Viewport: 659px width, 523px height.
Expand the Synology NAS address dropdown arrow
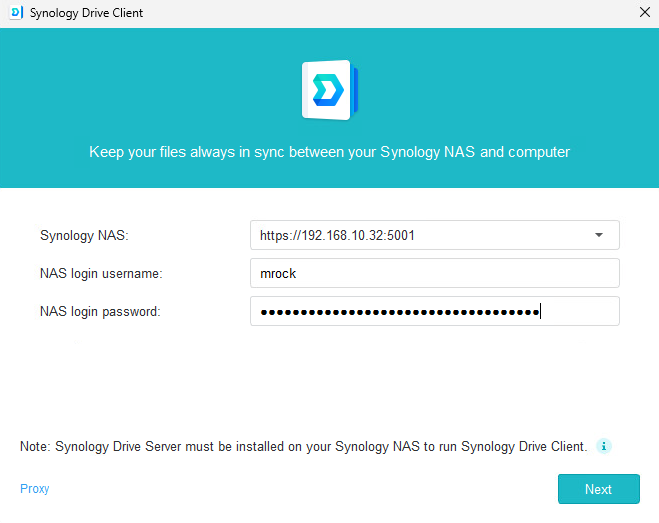click(x=599, y=235)
